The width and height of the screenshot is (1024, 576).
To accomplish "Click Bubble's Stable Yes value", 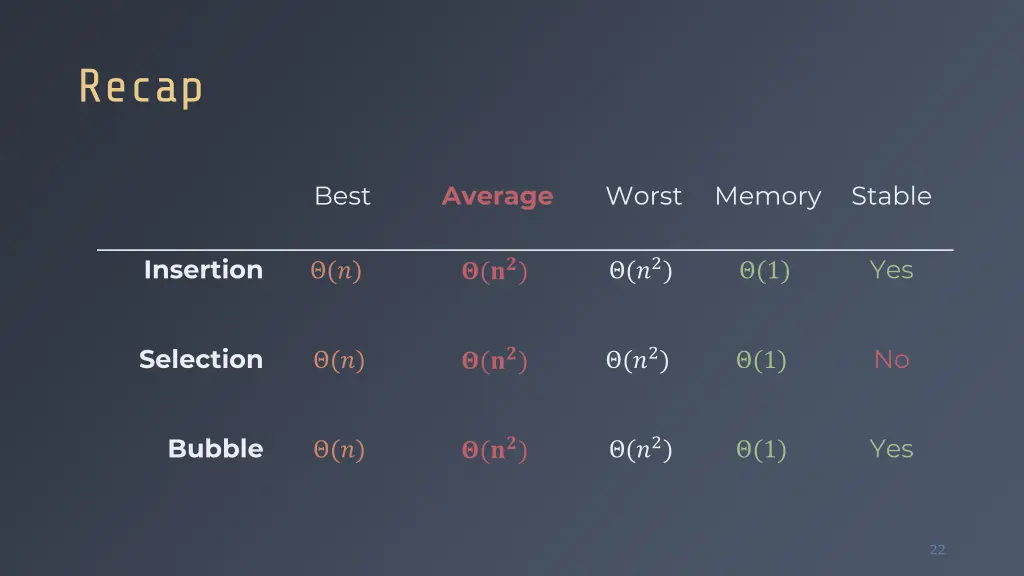I will click(891, 449).
